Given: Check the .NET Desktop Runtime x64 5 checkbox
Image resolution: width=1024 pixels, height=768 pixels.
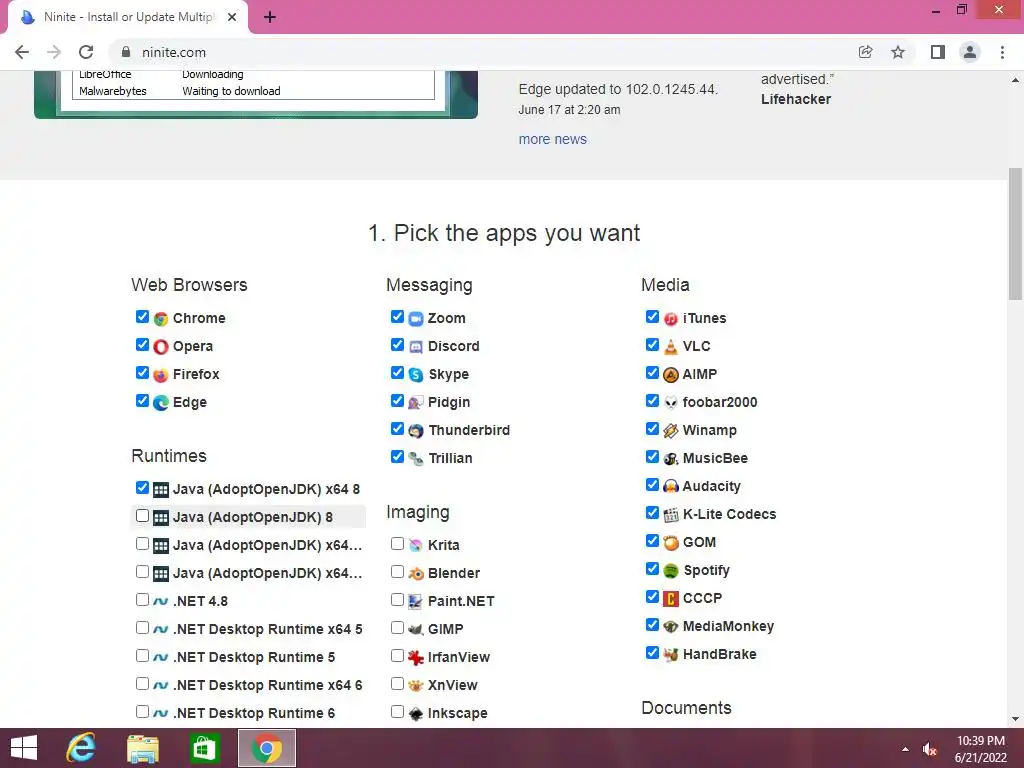Looking at the screenshot, I should [x=142, y=628].
